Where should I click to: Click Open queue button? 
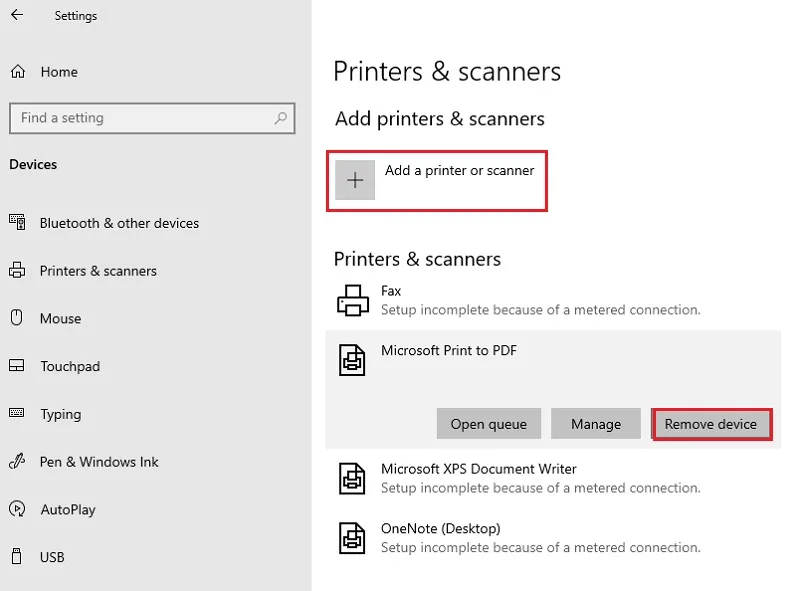point(489,424)
